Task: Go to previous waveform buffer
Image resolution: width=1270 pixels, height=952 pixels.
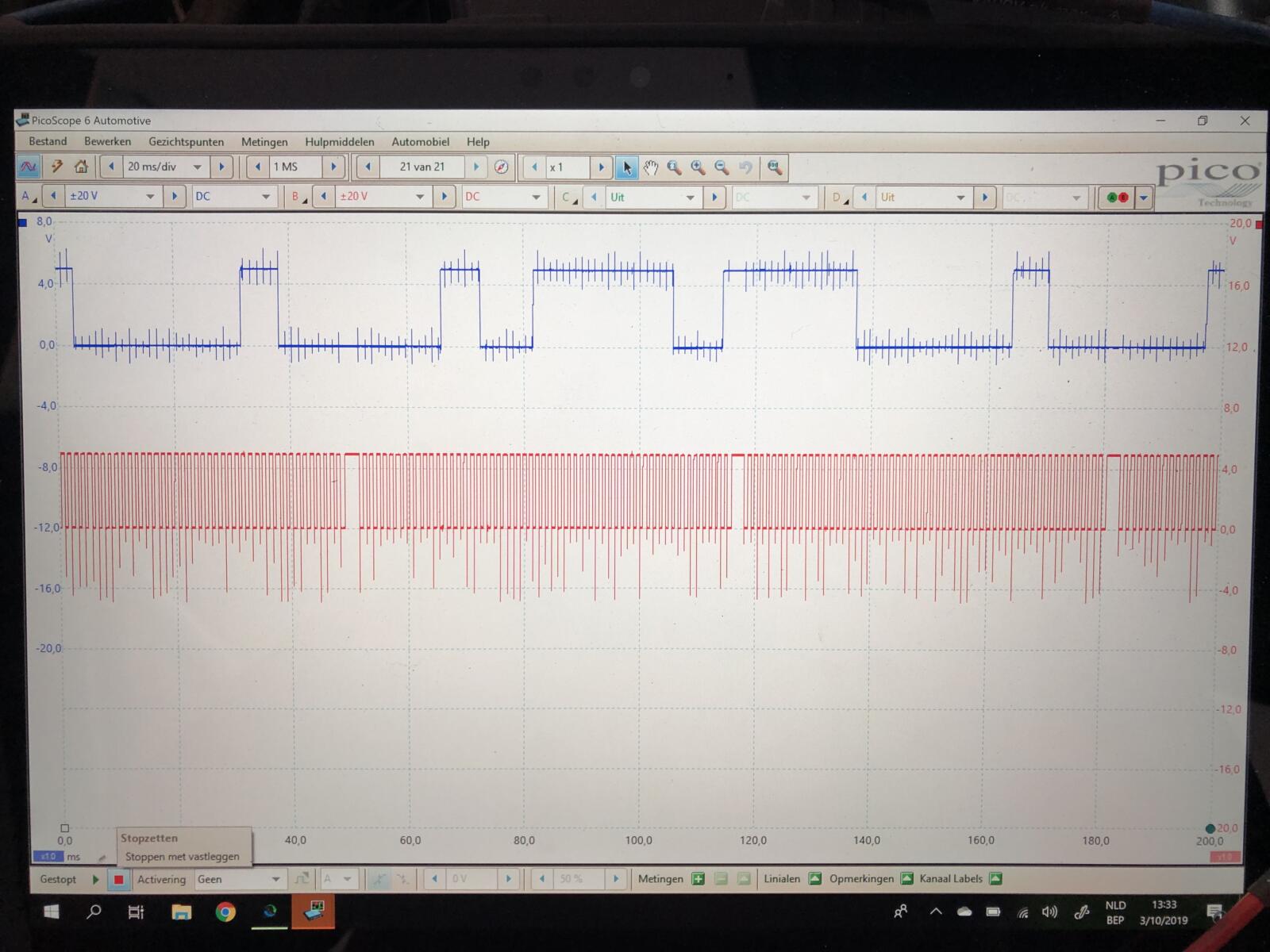Action: [x=368, y=167]
